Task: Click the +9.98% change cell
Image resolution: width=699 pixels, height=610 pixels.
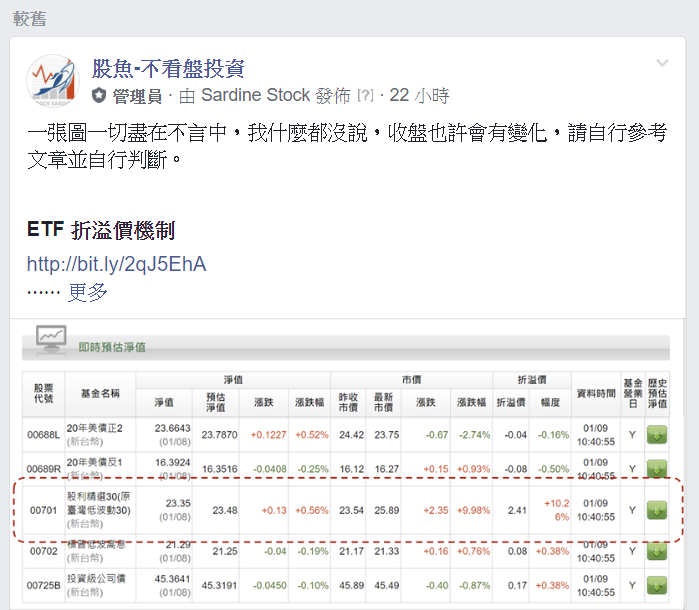Action: pyautogui.click(x=473, y=510)
